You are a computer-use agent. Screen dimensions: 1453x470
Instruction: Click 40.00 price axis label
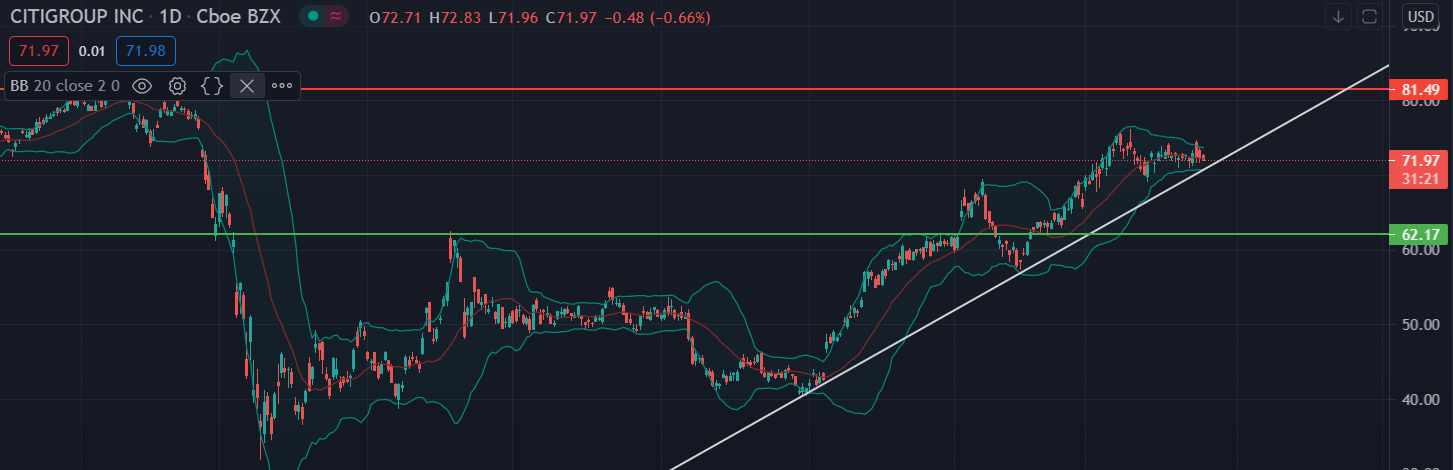coord(1421,400)
